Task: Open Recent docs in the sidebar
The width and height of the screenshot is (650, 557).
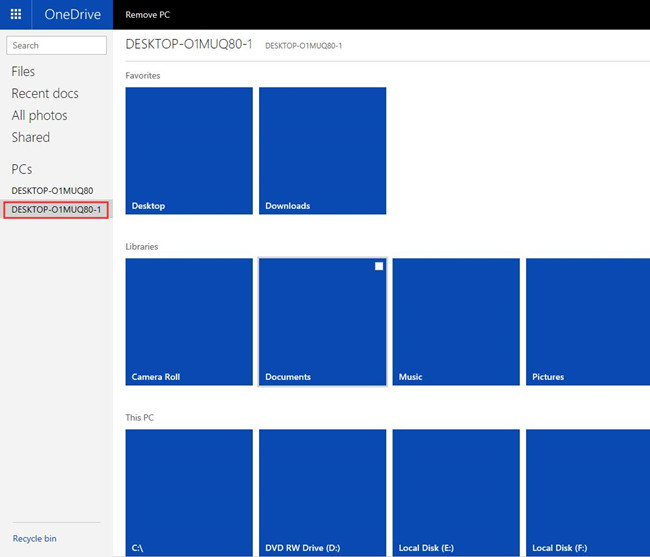Action: click(45, 94)
